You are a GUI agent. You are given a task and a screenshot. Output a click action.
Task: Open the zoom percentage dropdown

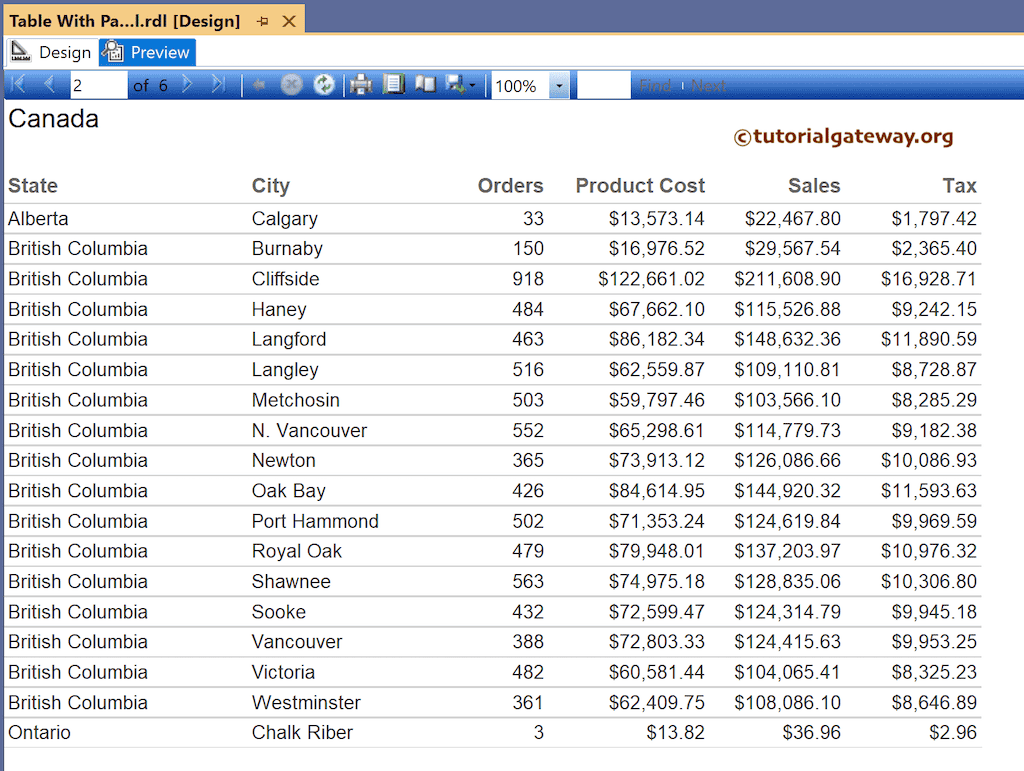click(558, 84)
